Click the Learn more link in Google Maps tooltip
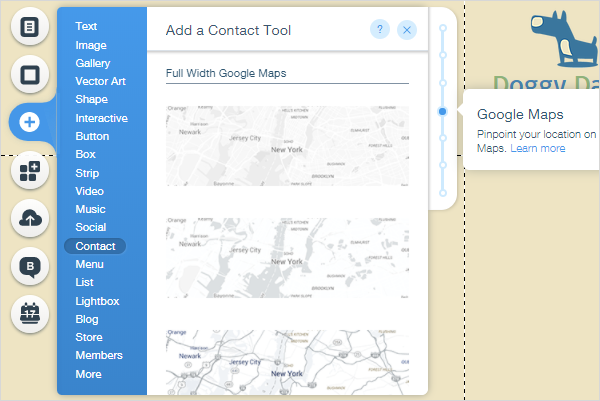The image size is (600, 401). click(x=538, y=148)
